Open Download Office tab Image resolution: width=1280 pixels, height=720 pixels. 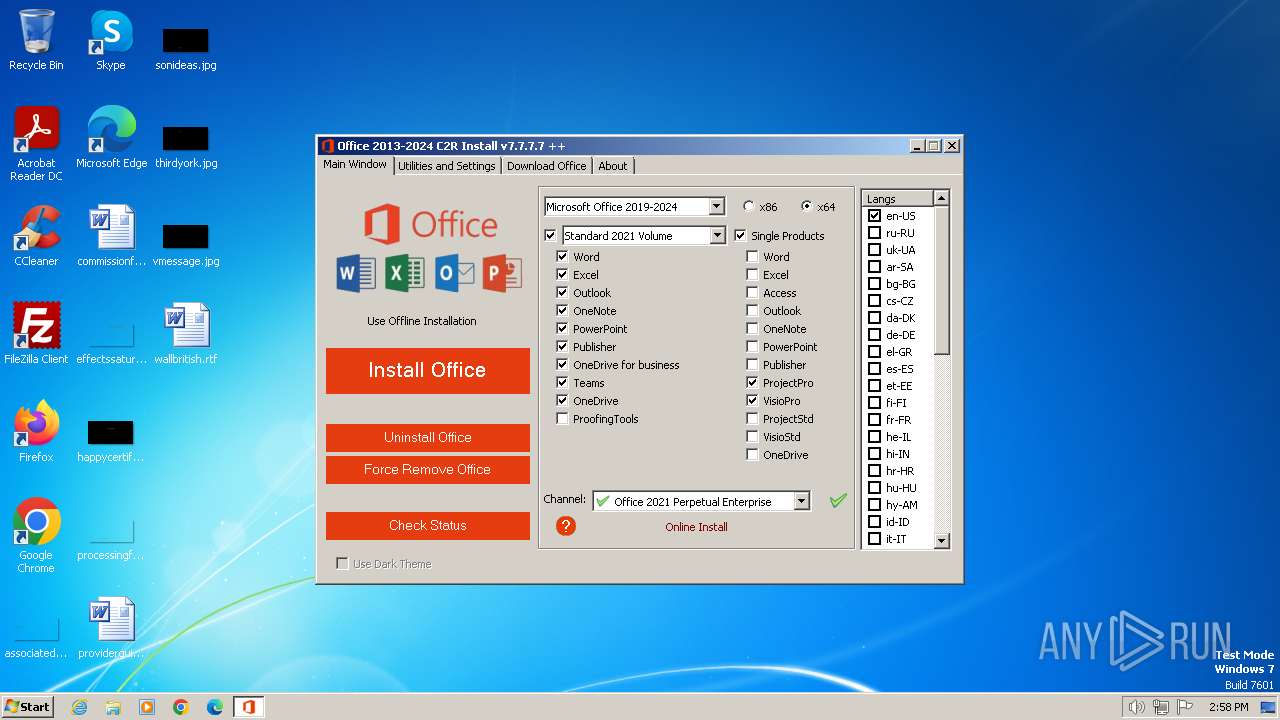546,166
